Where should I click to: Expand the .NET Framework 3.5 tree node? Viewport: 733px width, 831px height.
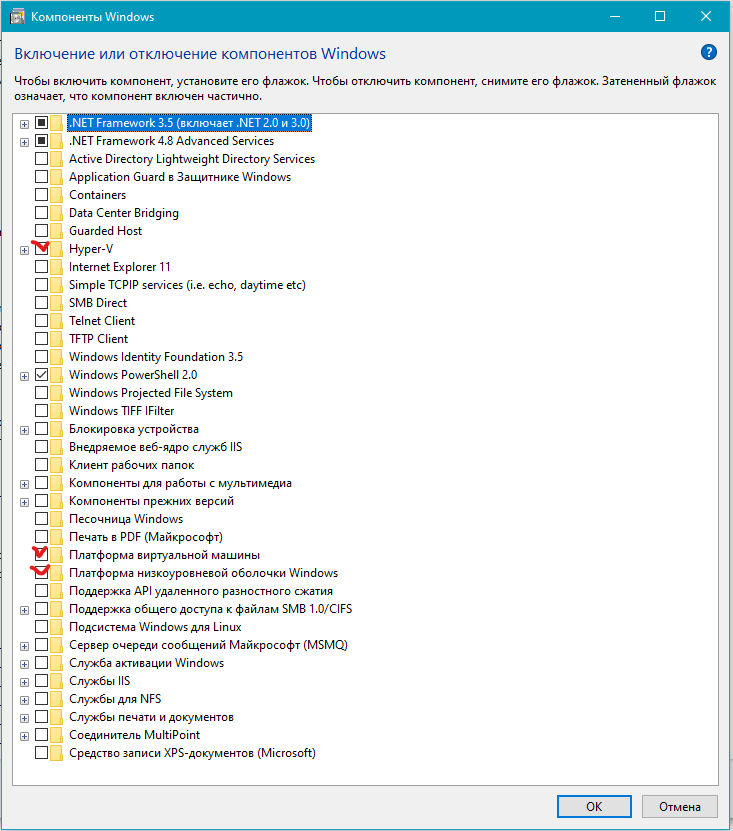[24, 123]
